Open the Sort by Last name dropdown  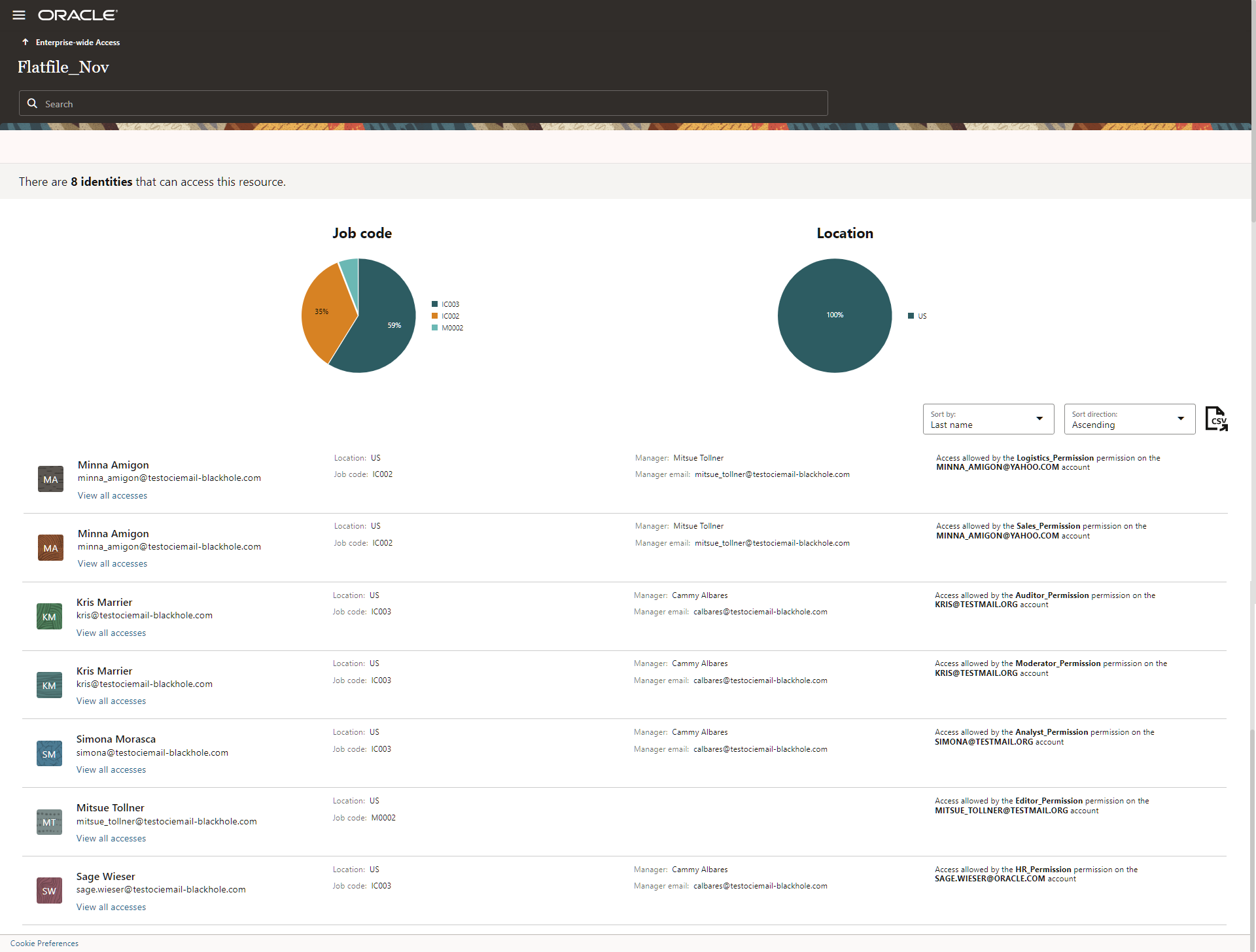[x=988, y=419]
